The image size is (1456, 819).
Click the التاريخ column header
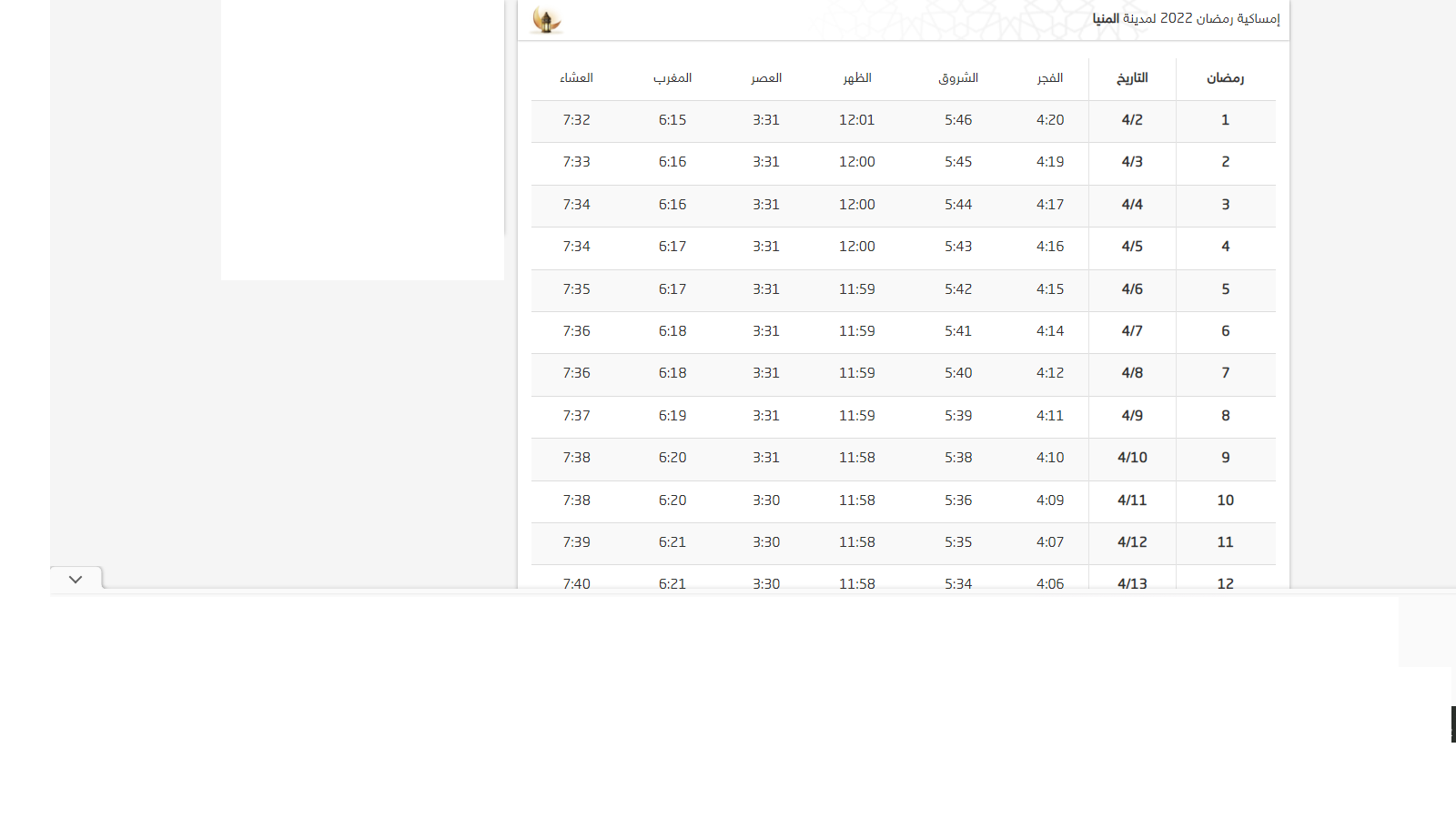point(1132,78)
